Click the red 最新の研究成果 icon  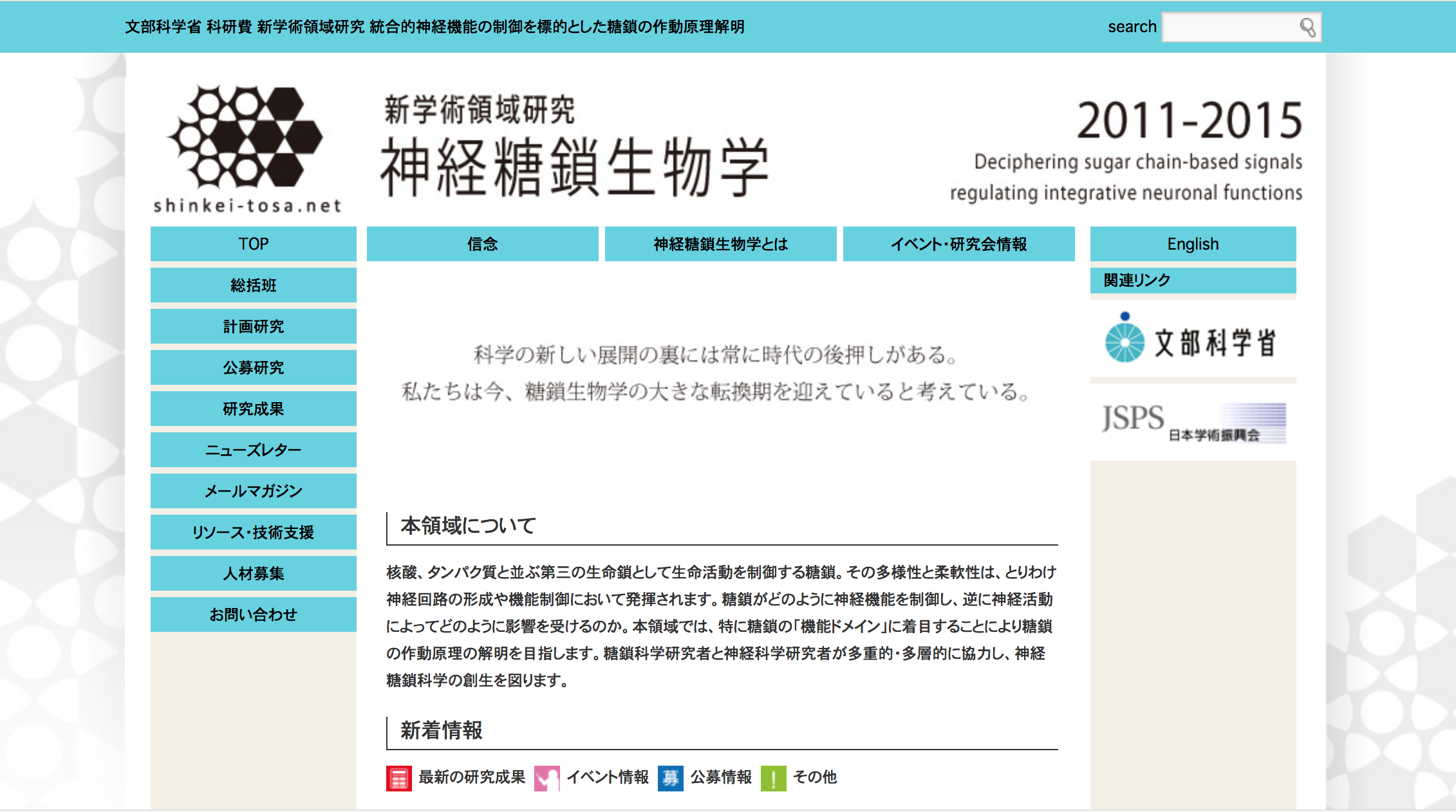[x=398, y=778]
